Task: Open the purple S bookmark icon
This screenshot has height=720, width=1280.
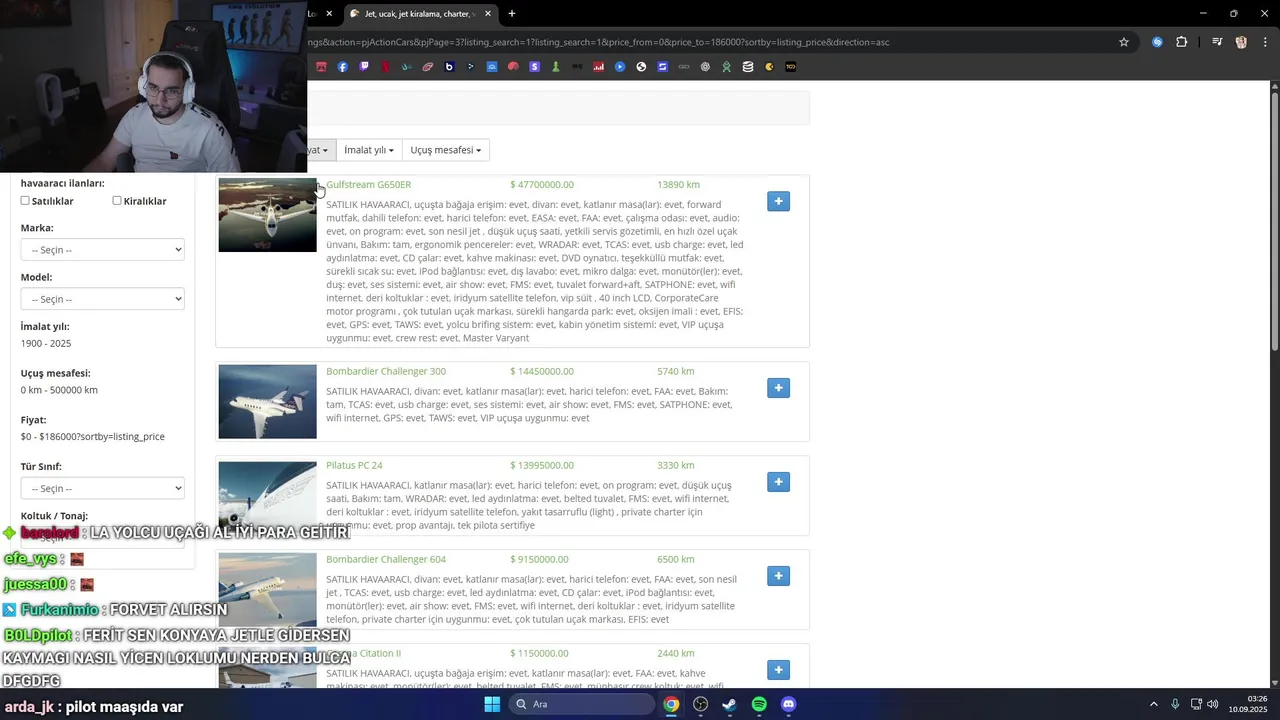Action: (534, 67)
